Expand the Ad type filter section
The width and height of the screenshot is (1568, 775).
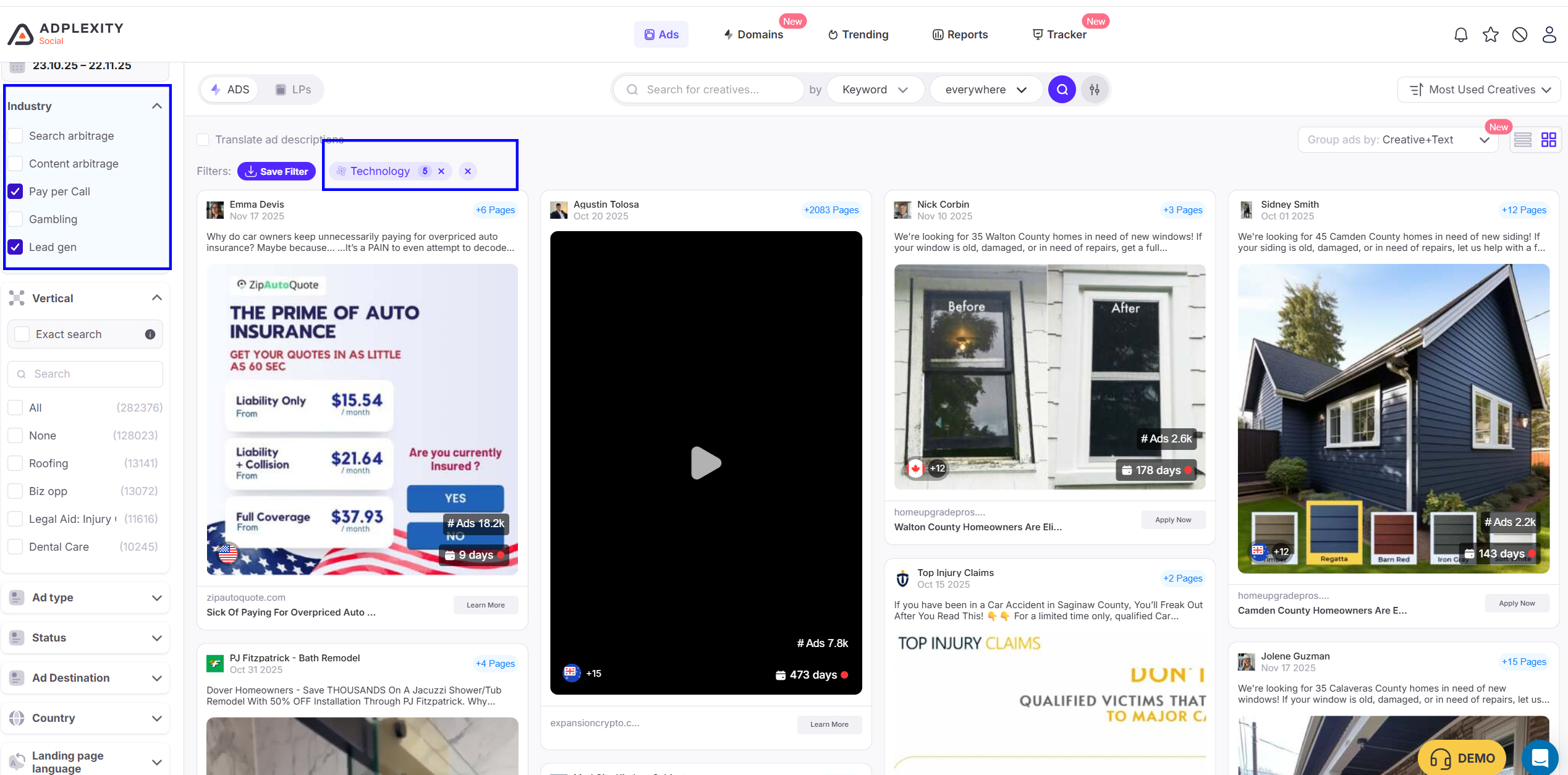85,598
